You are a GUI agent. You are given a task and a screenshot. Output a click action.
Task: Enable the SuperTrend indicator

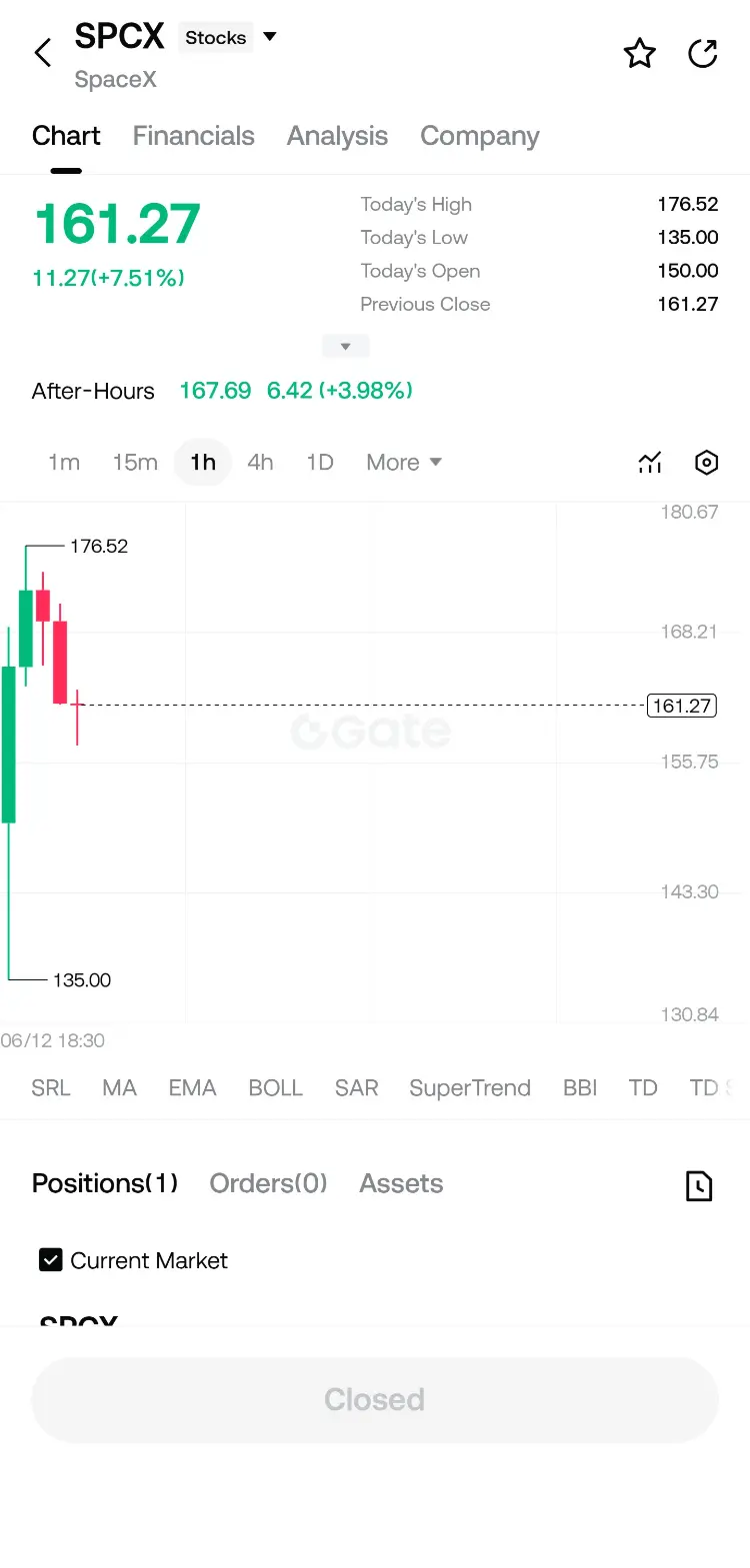tap(470, 1087)
